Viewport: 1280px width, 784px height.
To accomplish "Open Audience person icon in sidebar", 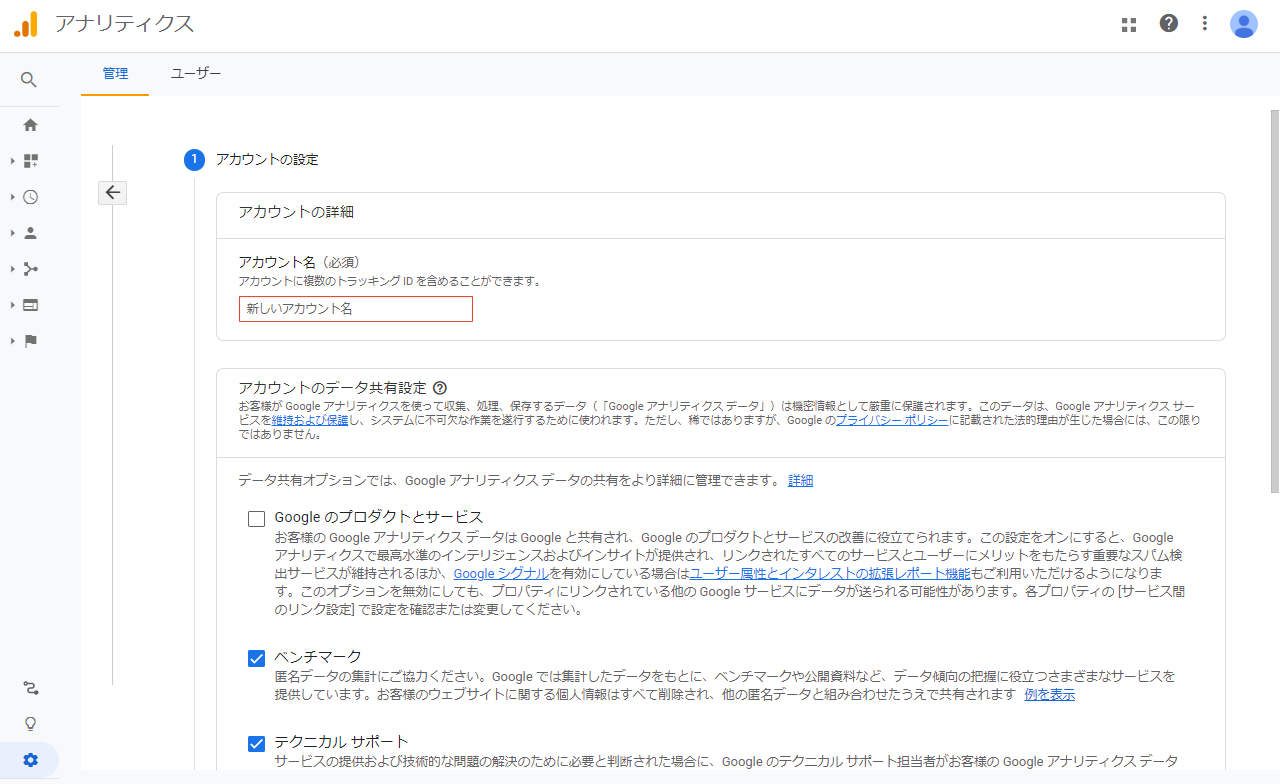I will click(x=30, y=233).
